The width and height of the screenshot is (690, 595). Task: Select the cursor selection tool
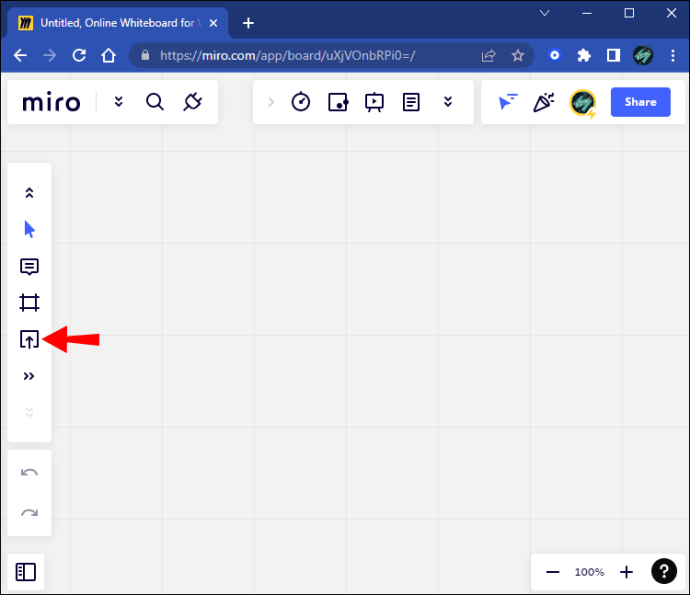(x=29, y=229)
